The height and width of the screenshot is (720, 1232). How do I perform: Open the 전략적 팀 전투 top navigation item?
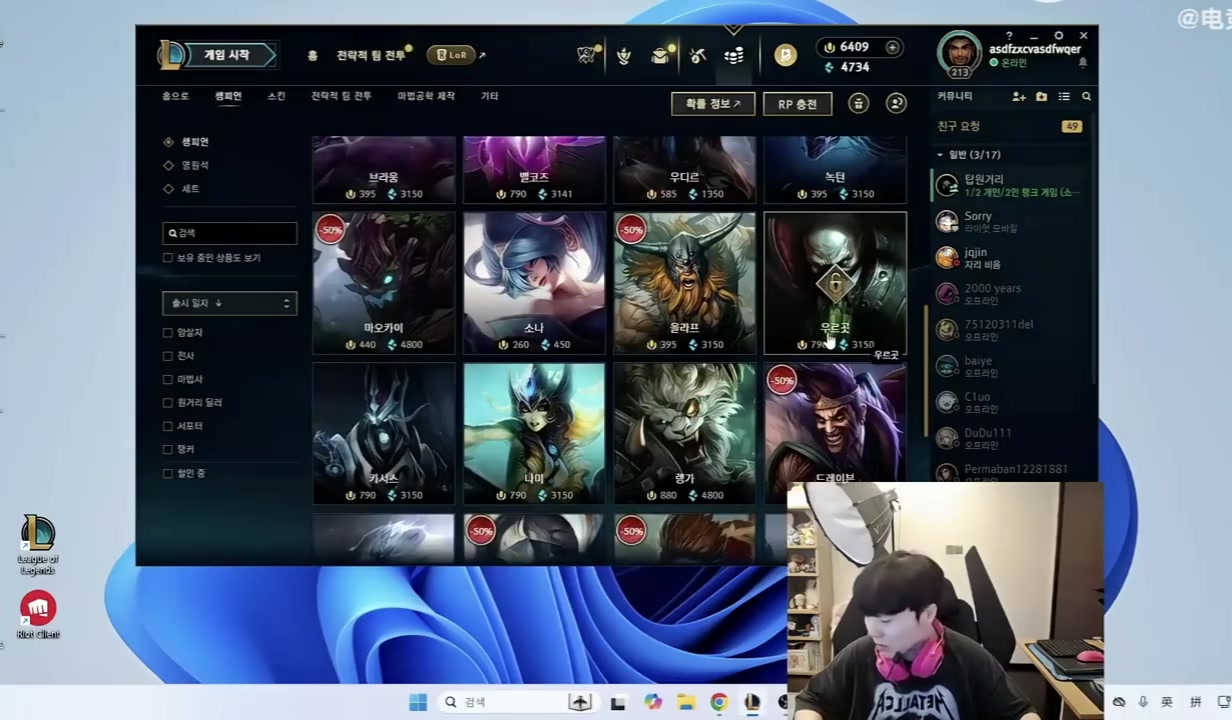pos(371,56)
